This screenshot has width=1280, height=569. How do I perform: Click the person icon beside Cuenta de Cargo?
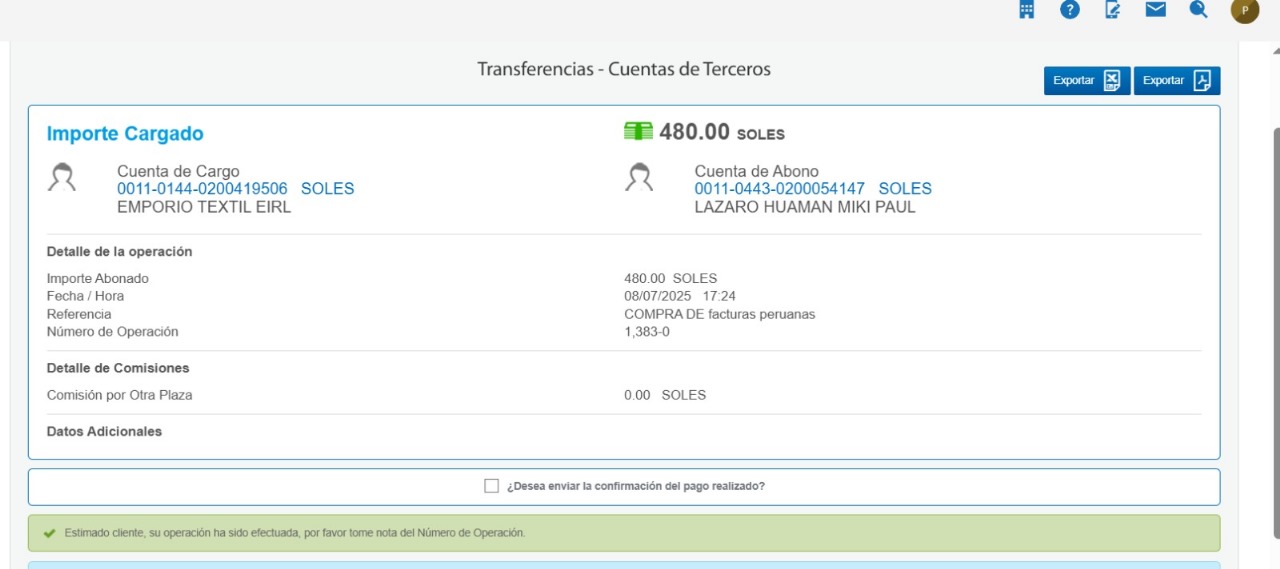62,178
